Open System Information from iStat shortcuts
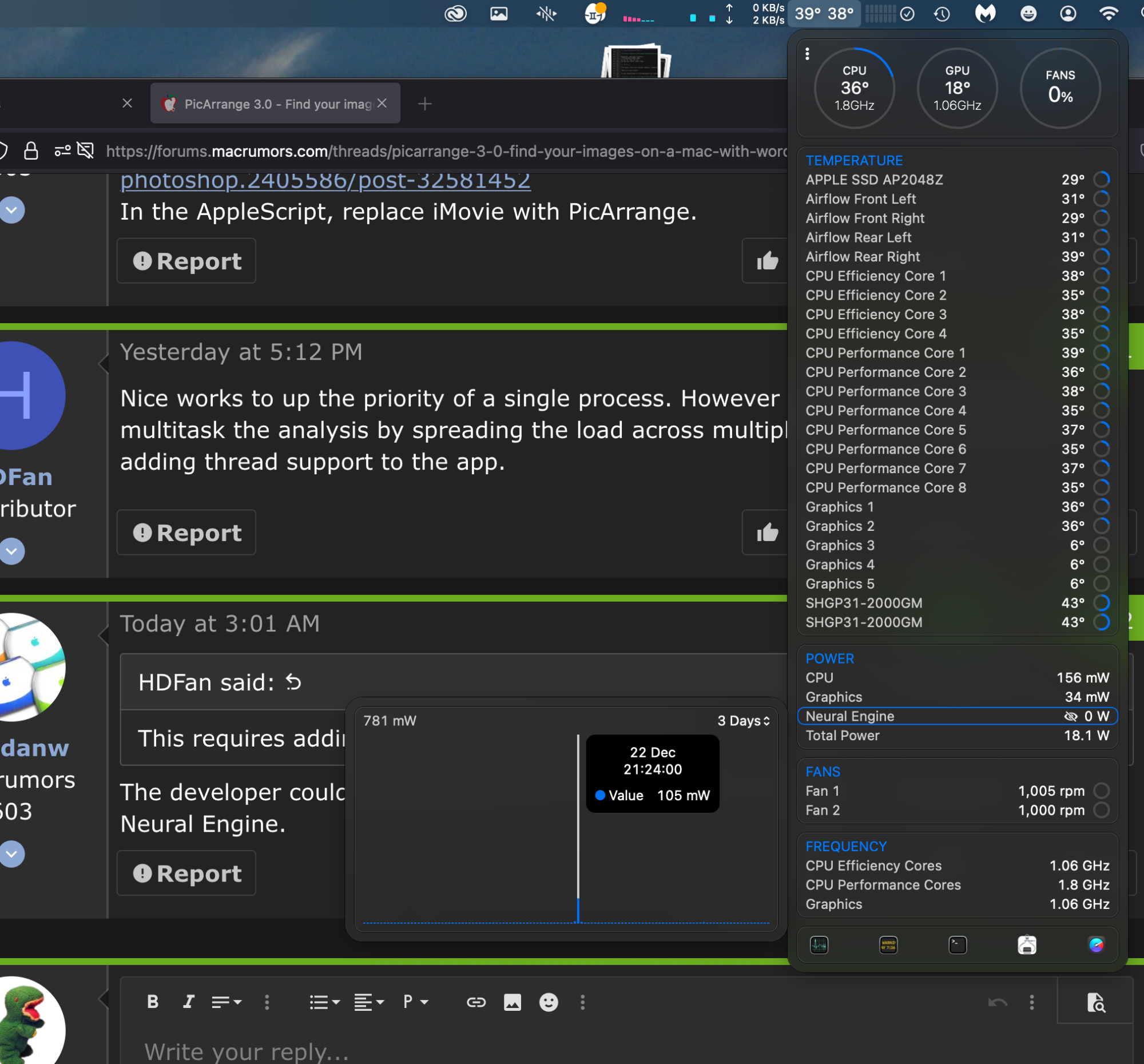The image size is (1144, 1064). [x=1027, y=944]
